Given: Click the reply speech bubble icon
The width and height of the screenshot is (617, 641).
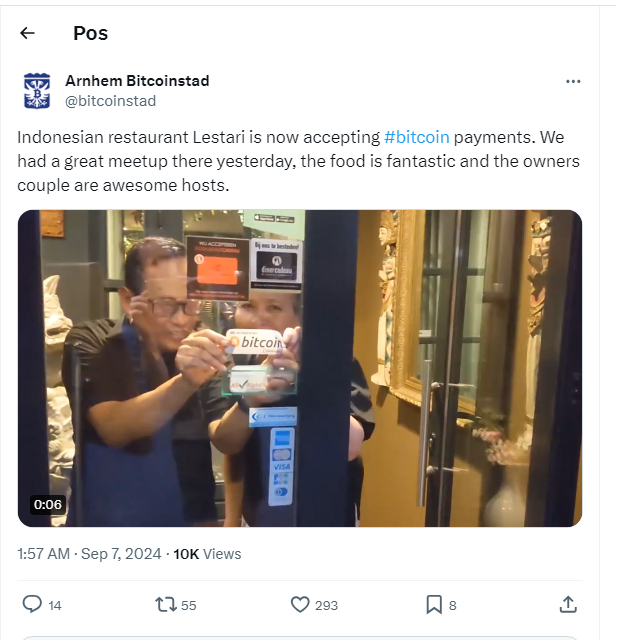Looking at the screenshot, I should [x=32, y=604].
